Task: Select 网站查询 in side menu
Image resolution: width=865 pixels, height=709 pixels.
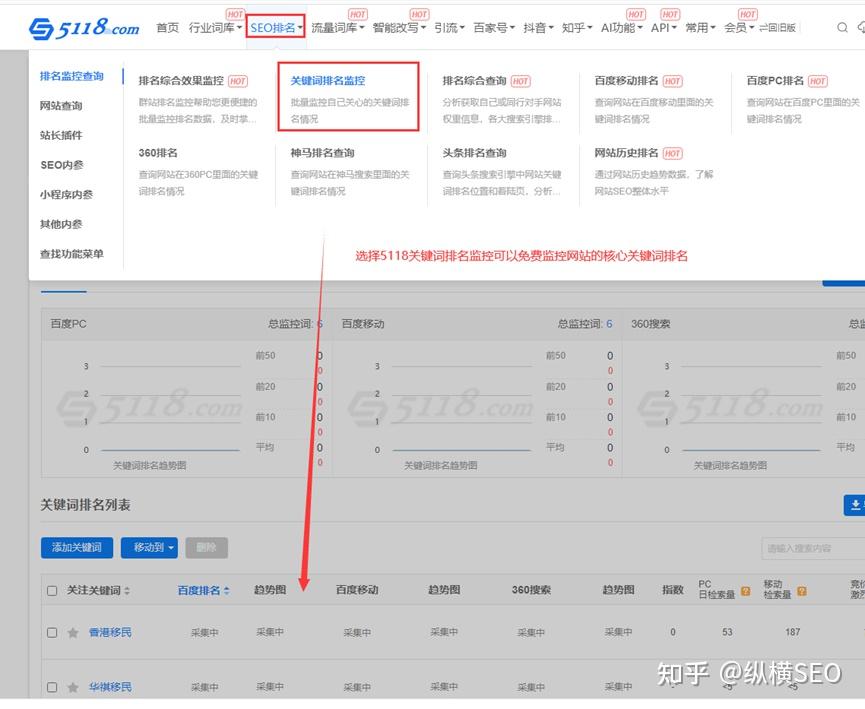Action: 61,106
